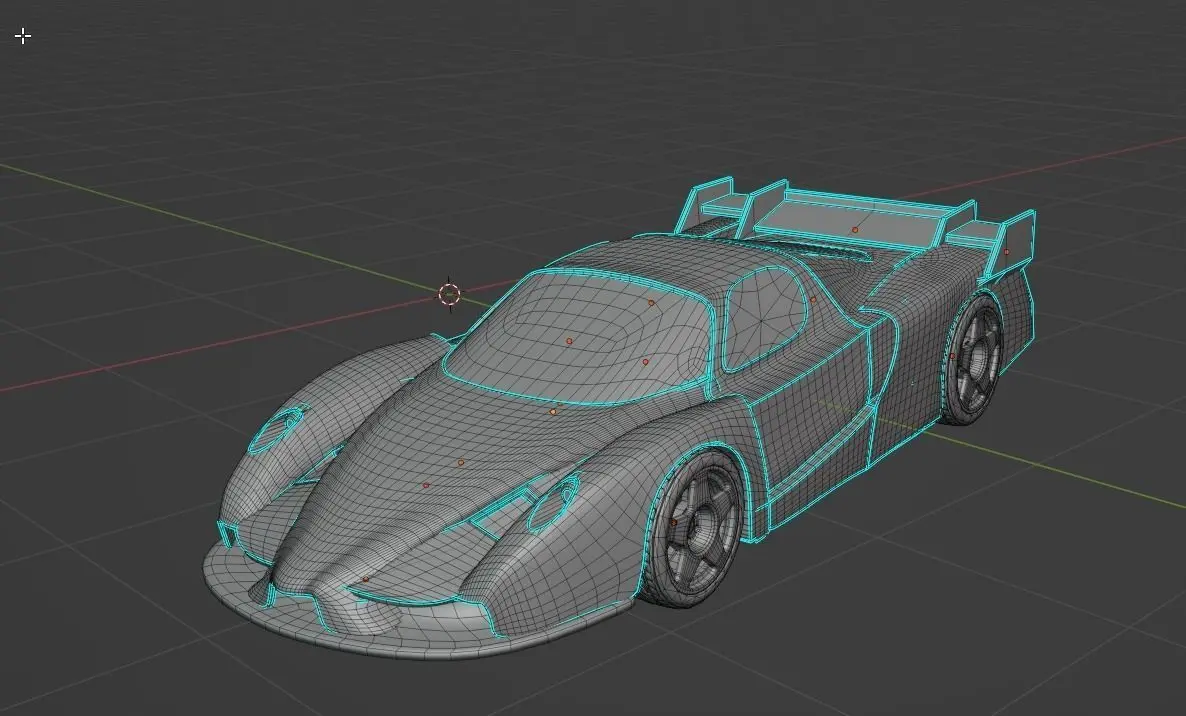Select the side window of the car
The height and width of the screenshot is (716, 1186).
point(764,318)
